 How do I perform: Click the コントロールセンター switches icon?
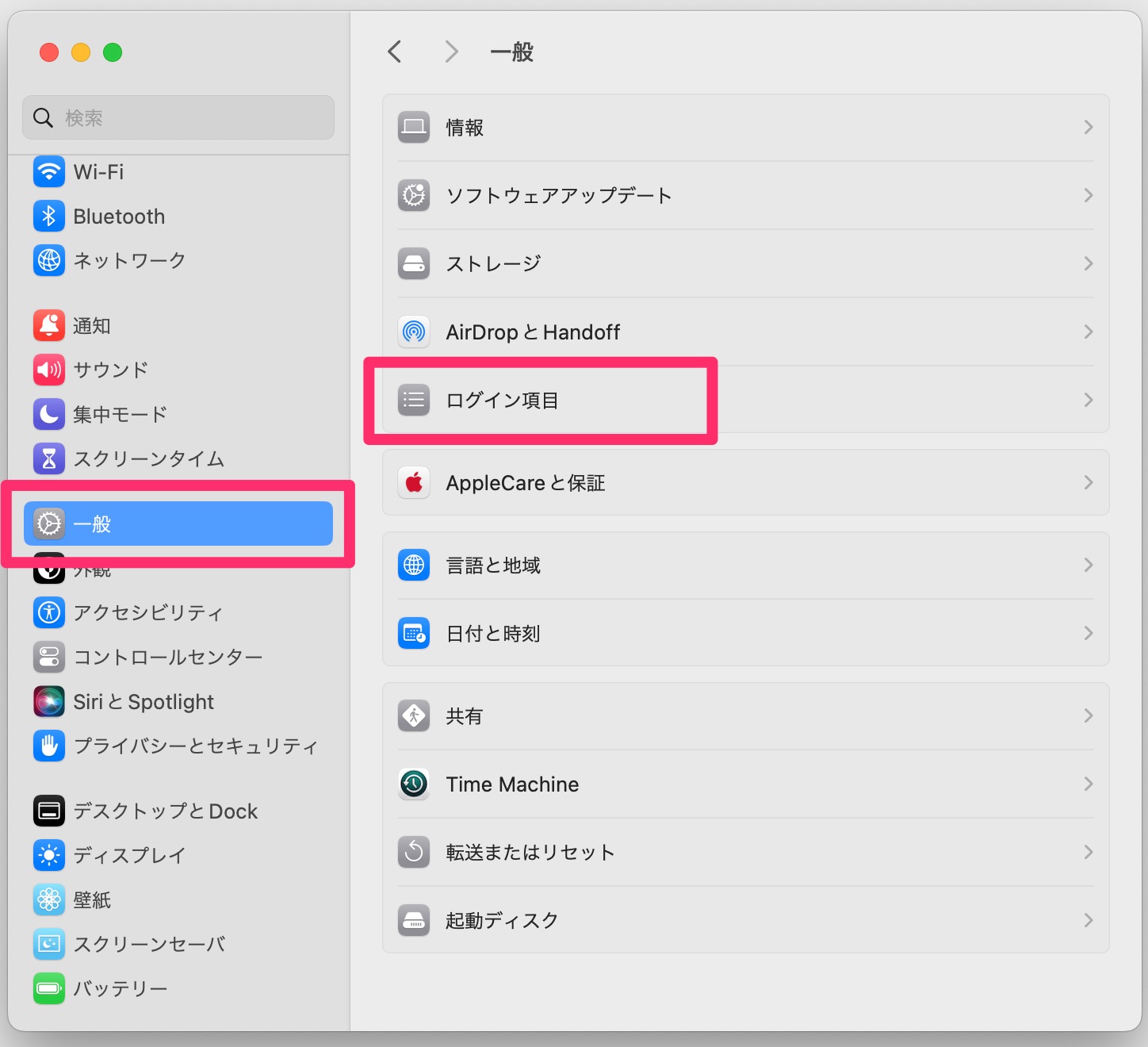(49, 657)
